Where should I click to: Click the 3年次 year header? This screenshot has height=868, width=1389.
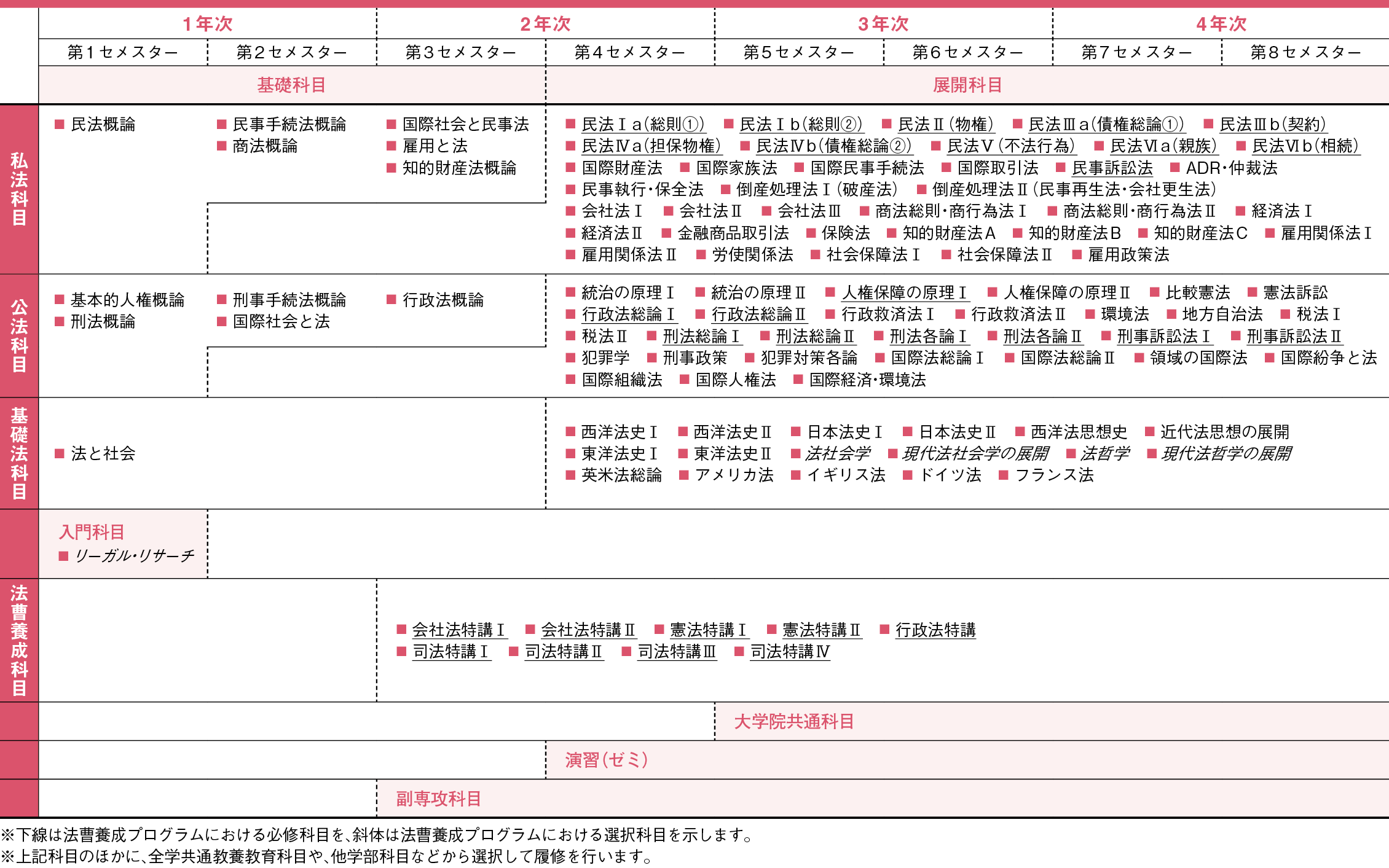(x=884, y=24)
